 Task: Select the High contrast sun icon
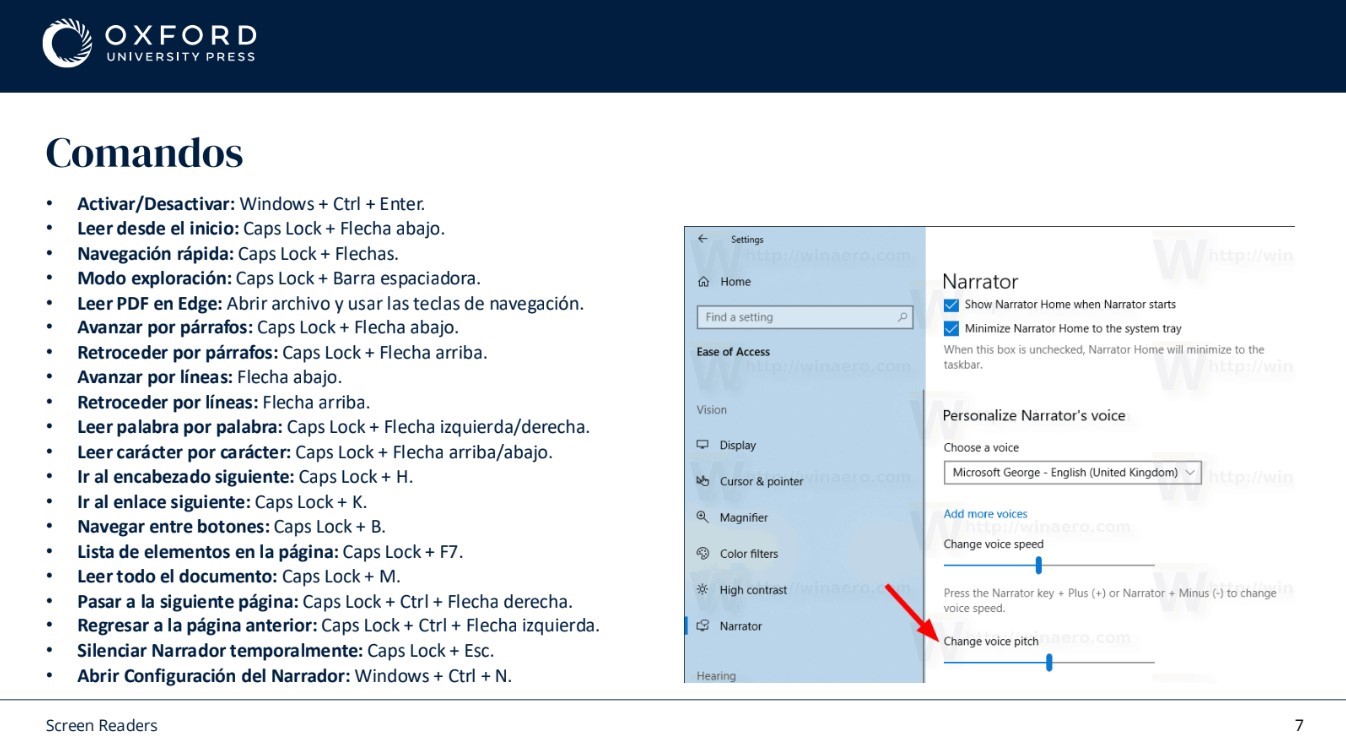coord(702,590)
